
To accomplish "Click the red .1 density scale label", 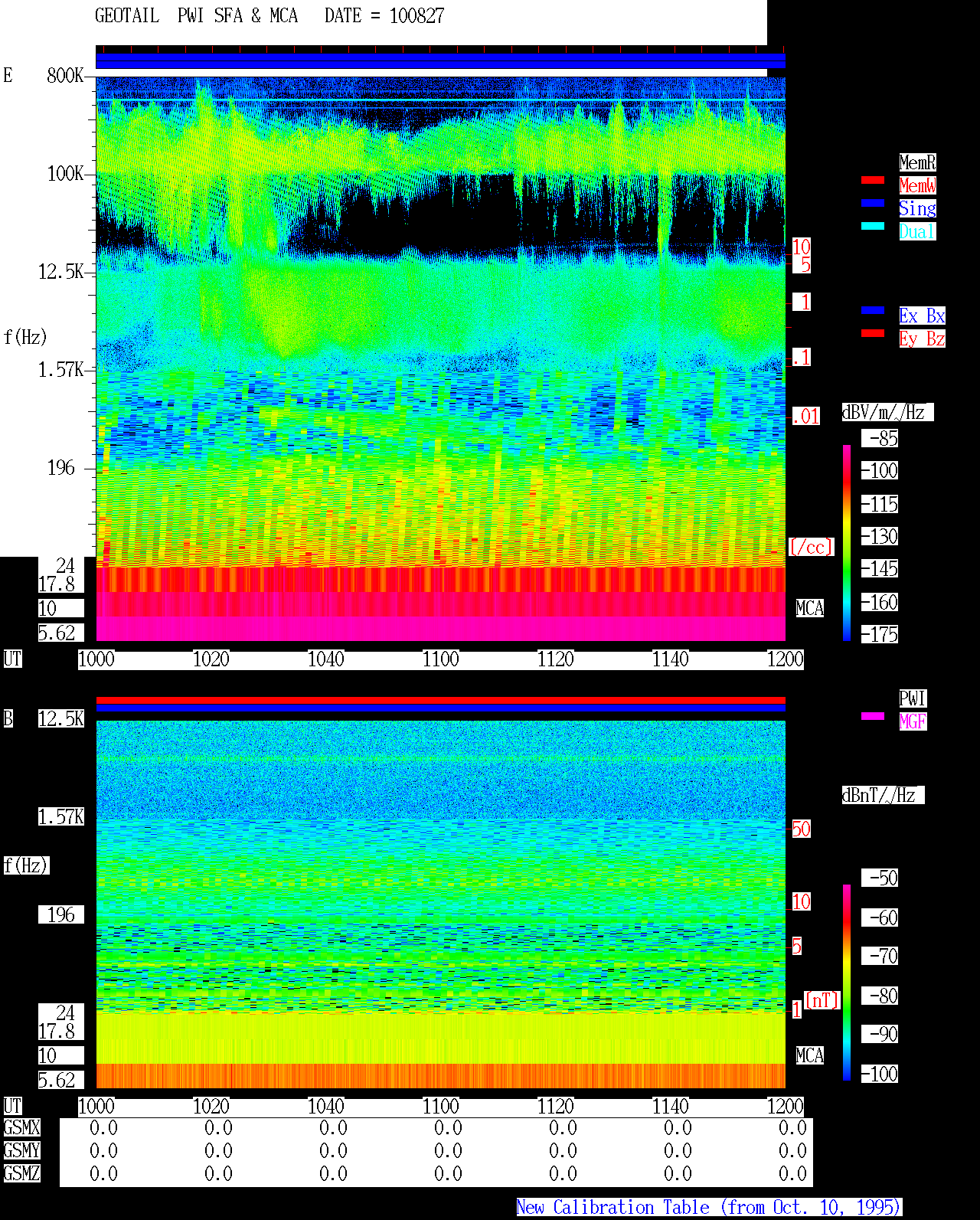I will (x=801, y=357).
